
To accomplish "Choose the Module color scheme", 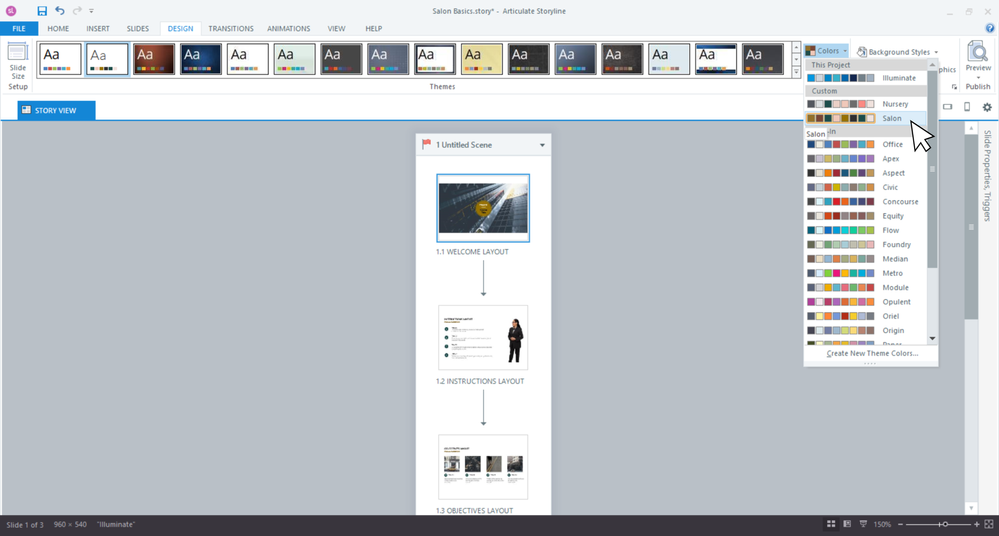I will tap(866, 287).
